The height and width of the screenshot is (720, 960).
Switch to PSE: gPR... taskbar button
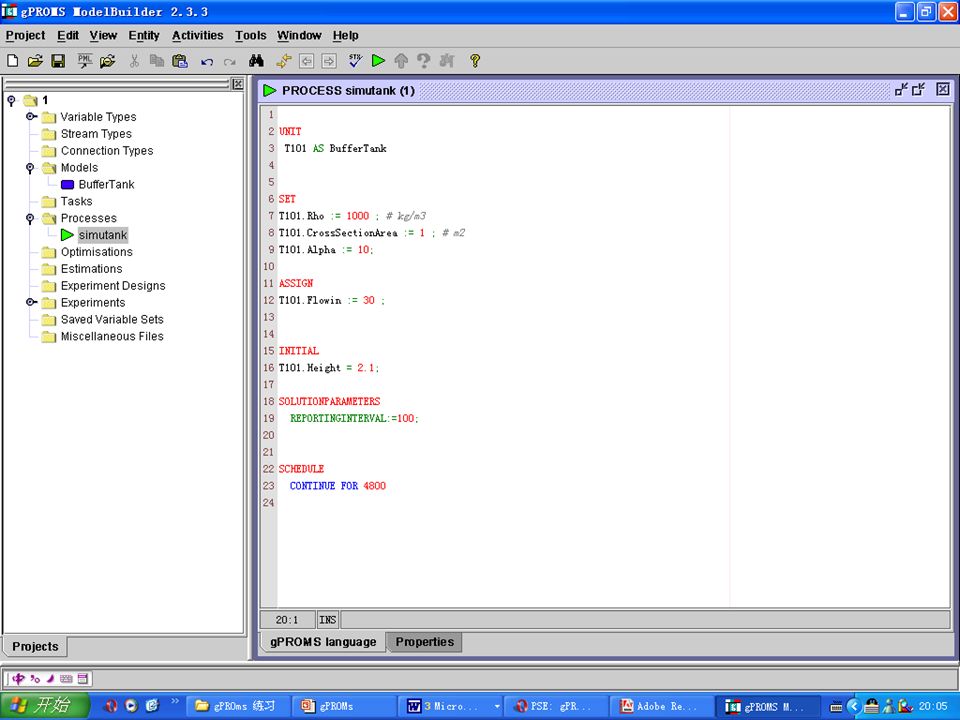click(555, 706)
